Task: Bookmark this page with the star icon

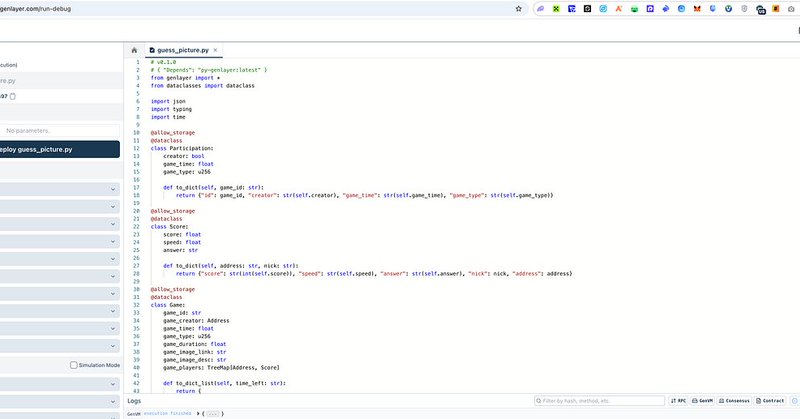Action: (518, 9)
